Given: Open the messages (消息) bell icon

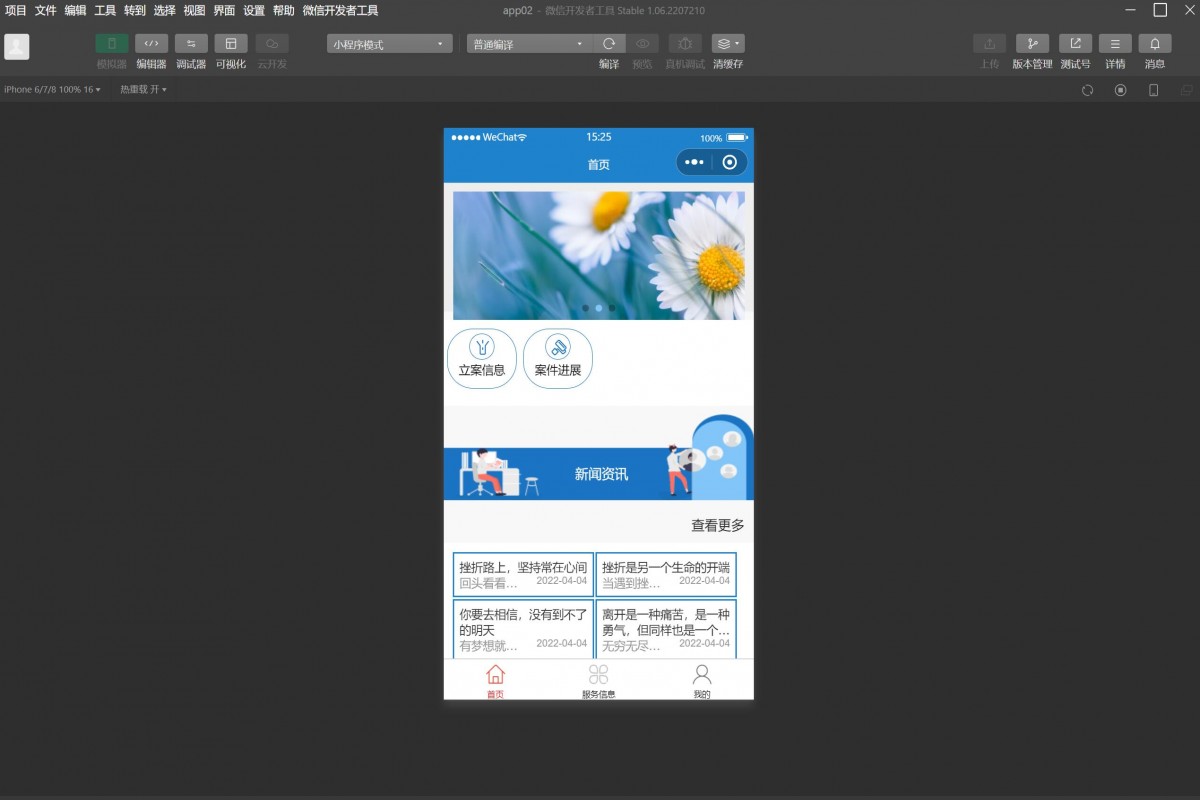Looking at the screenshot, I should pyautogui.click(x=1155, y=44).
